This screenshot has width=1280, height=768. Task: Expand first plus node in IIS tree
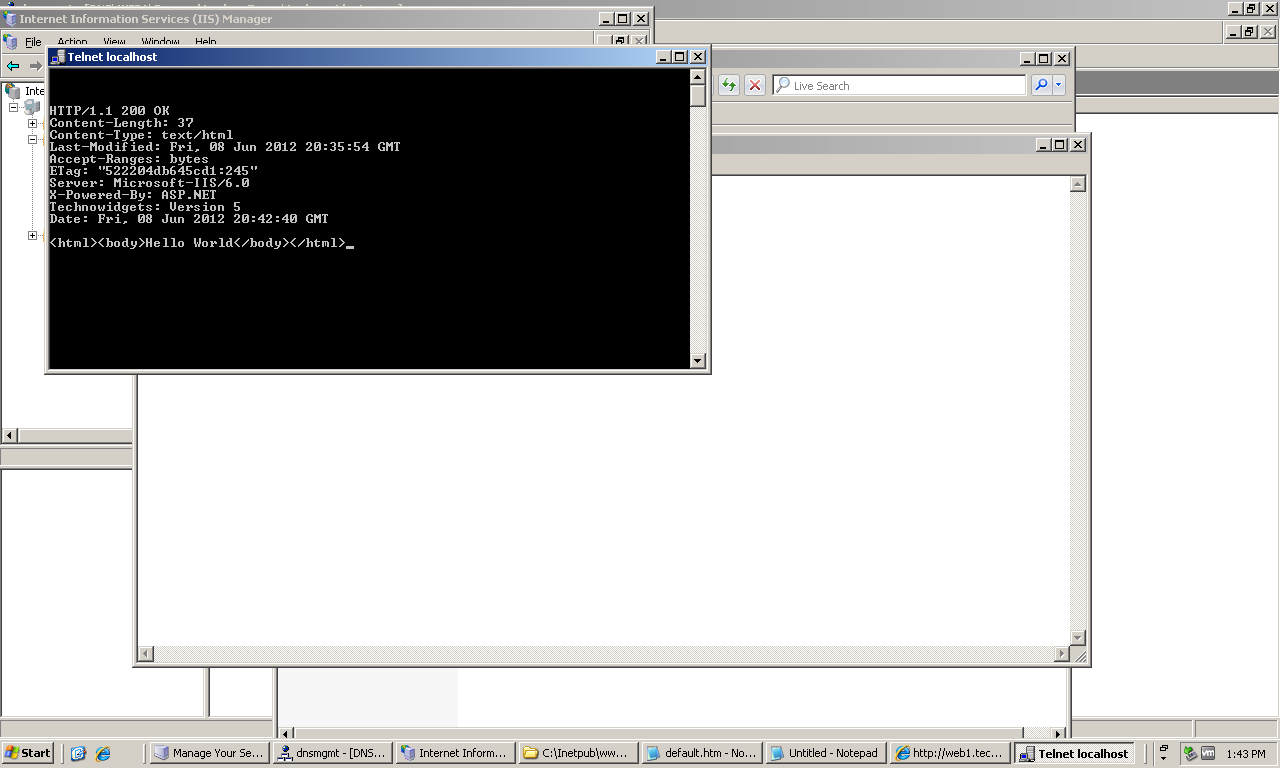32,124
